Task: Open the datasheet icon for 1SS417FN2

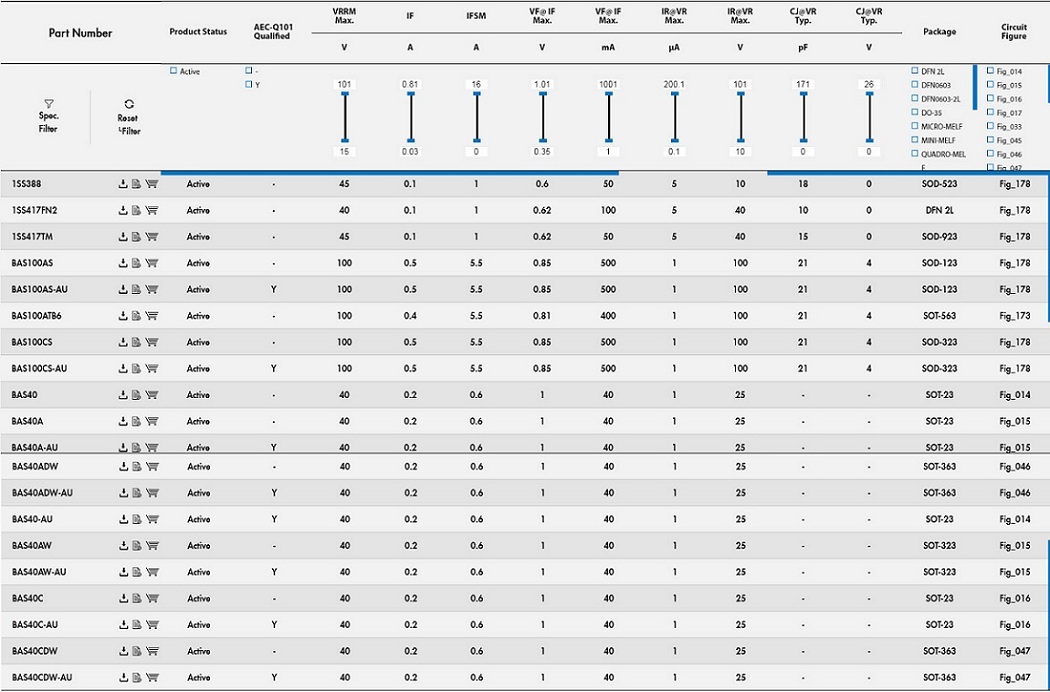Action: (137, 211)
